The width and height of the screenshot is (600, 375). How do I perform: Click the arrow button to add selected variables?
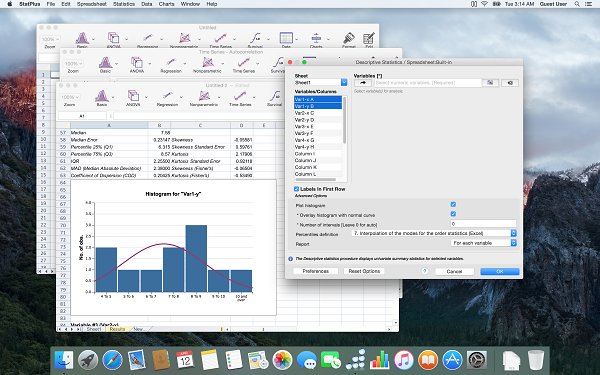363,83
